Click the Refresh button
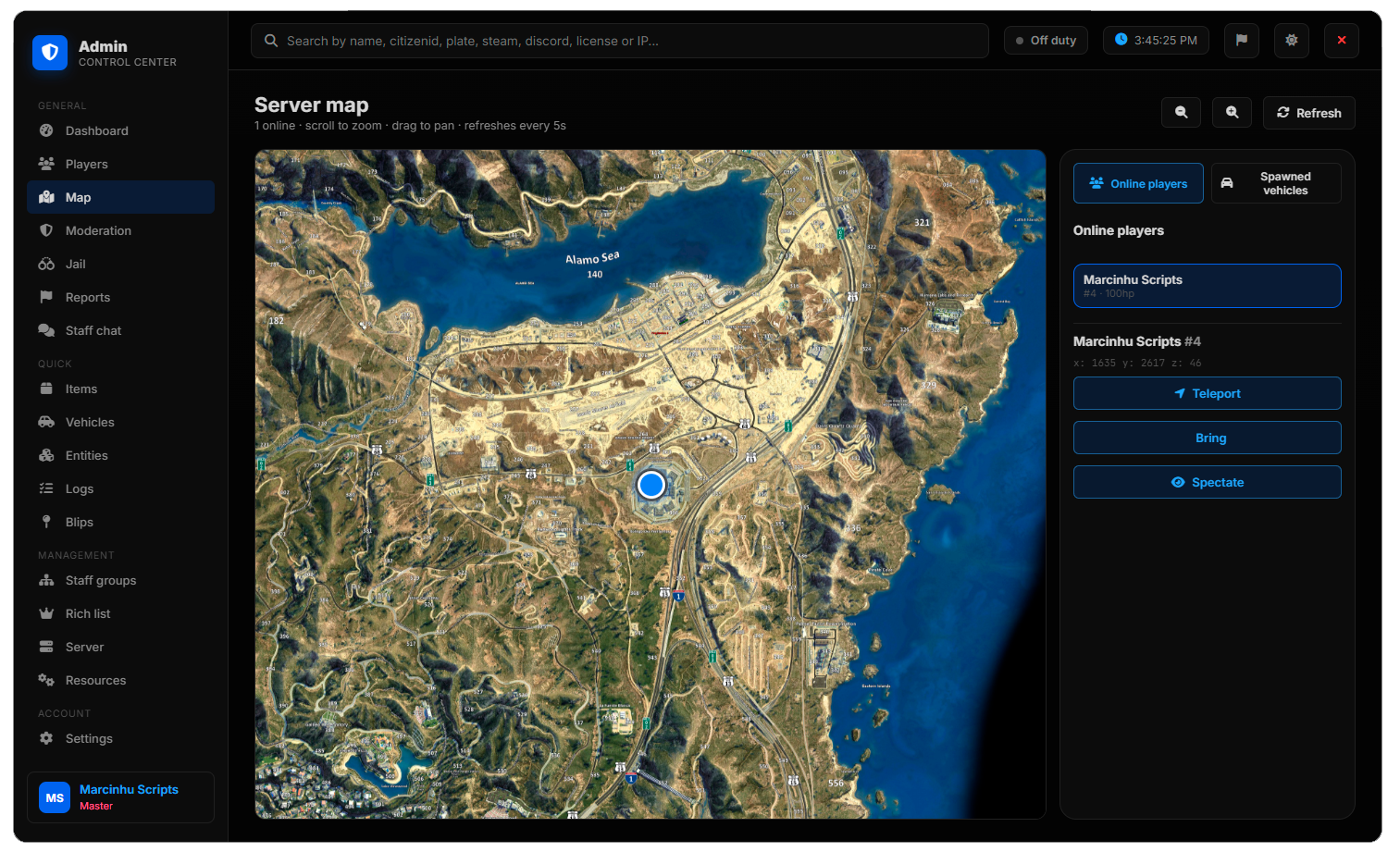The image size is (1400, 852). [1308, 113]
